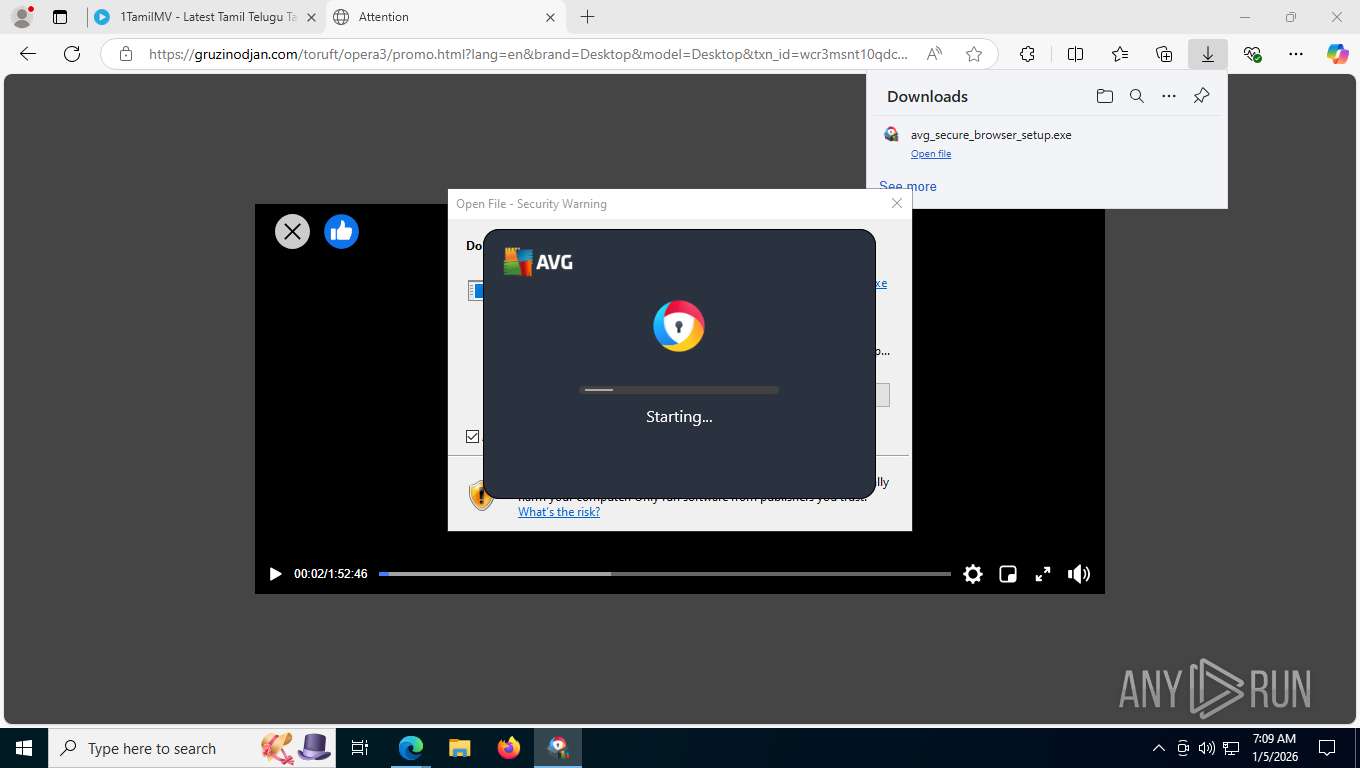Open the Favorites list
Viewport: 1360px width, 768px height.
coord(1120,54)
